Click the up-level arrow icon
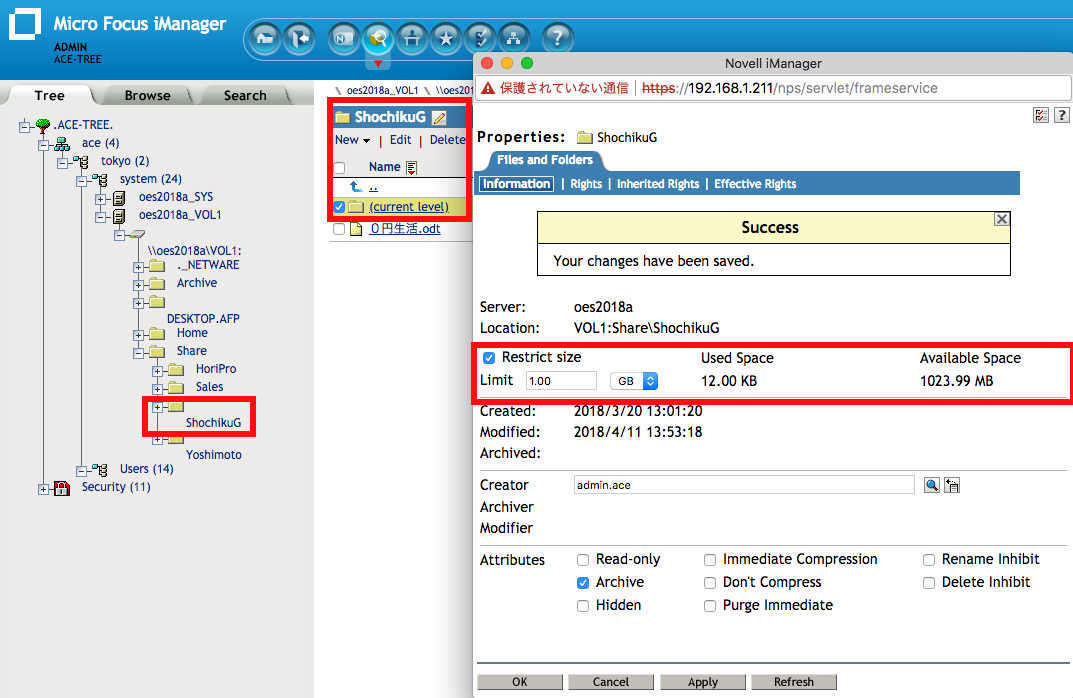1073x698 pixels. [355, 186]
